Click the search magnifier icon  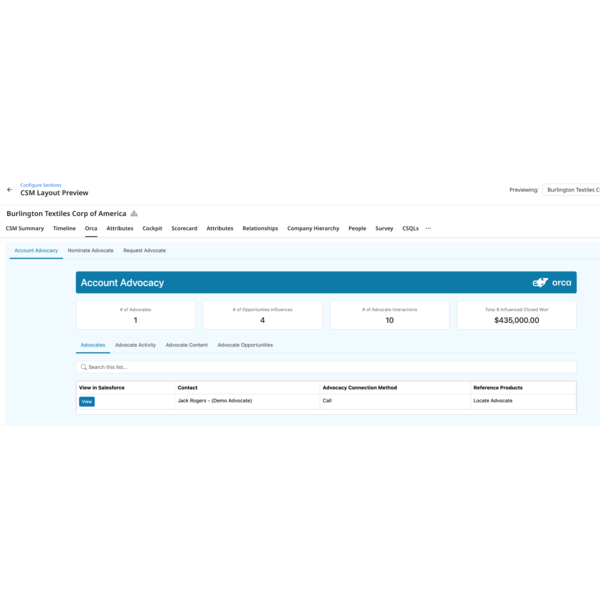pyautogui.click(x=83, y=367)
